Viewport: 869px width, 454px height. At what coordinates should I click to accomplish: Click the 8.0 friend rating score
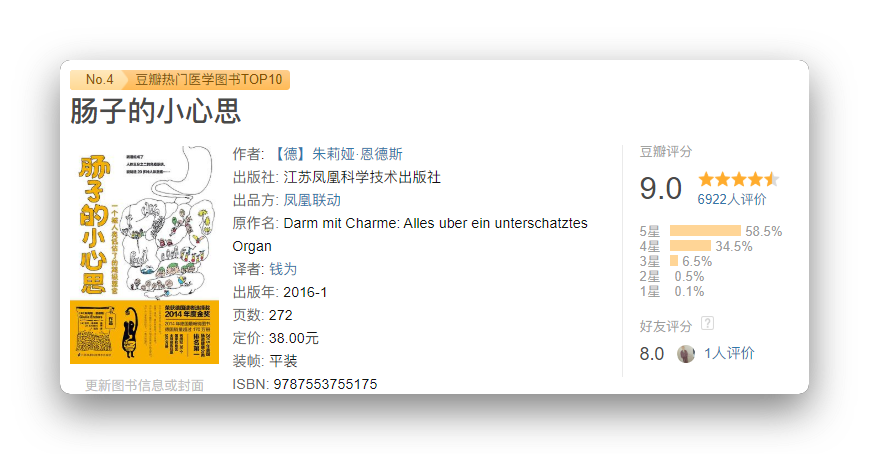pyautogui.click(x=652, y=354)
